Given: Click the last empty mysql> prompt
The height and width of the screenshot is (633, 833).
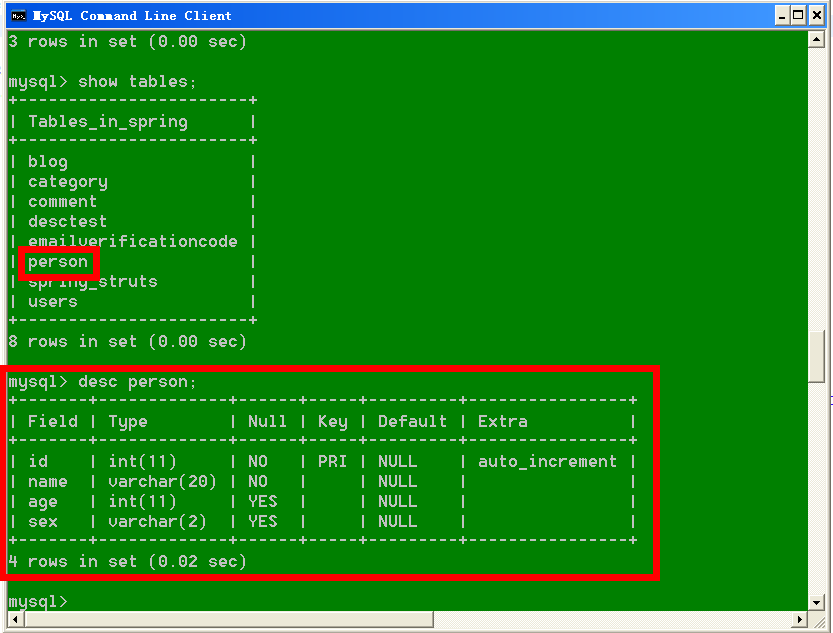Looking at the screenshot, I should click(38, 602).
